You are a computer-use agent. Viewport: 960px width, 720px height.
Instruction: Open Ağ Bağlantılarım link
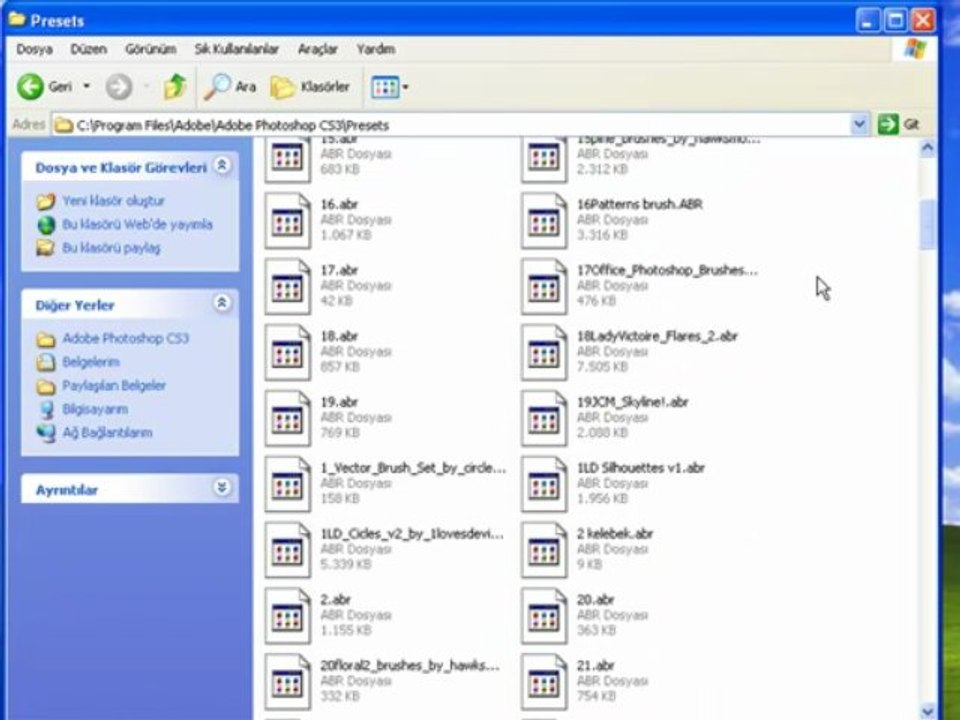(x=107, y=433)
